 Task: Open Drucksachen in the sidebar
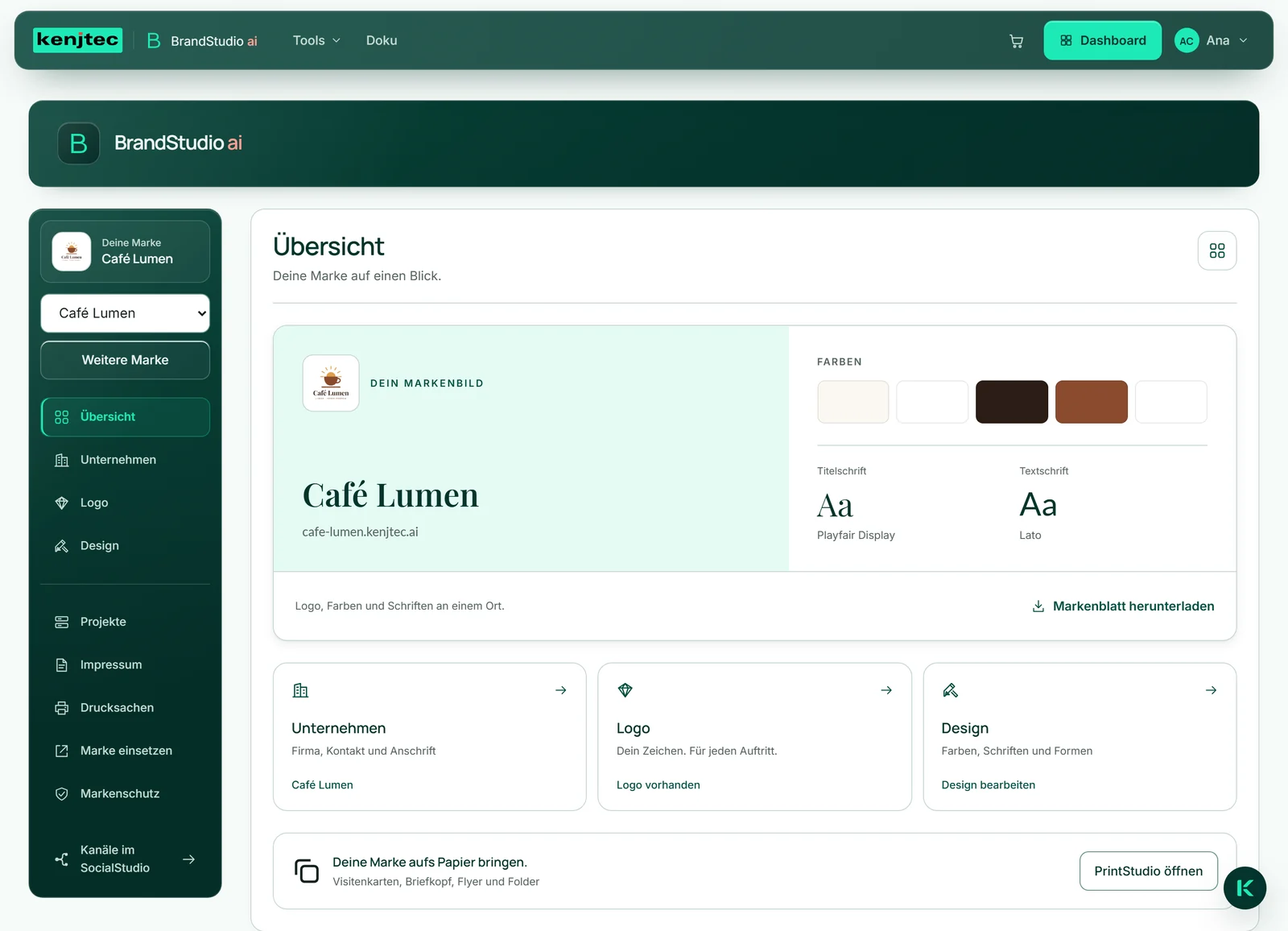click(125, 708)
